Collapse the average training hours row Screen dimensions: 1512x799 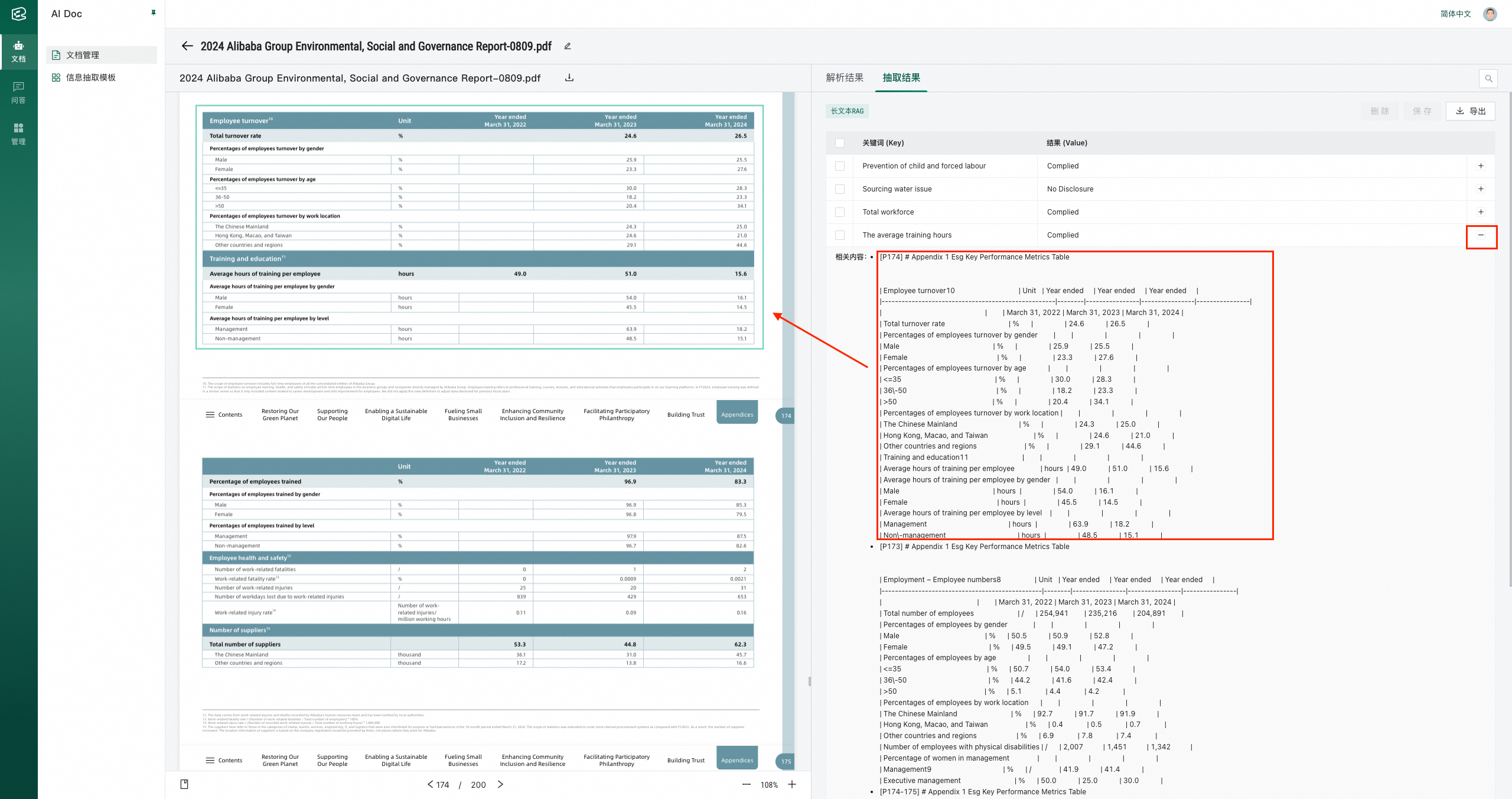[x=1481, y=235]
